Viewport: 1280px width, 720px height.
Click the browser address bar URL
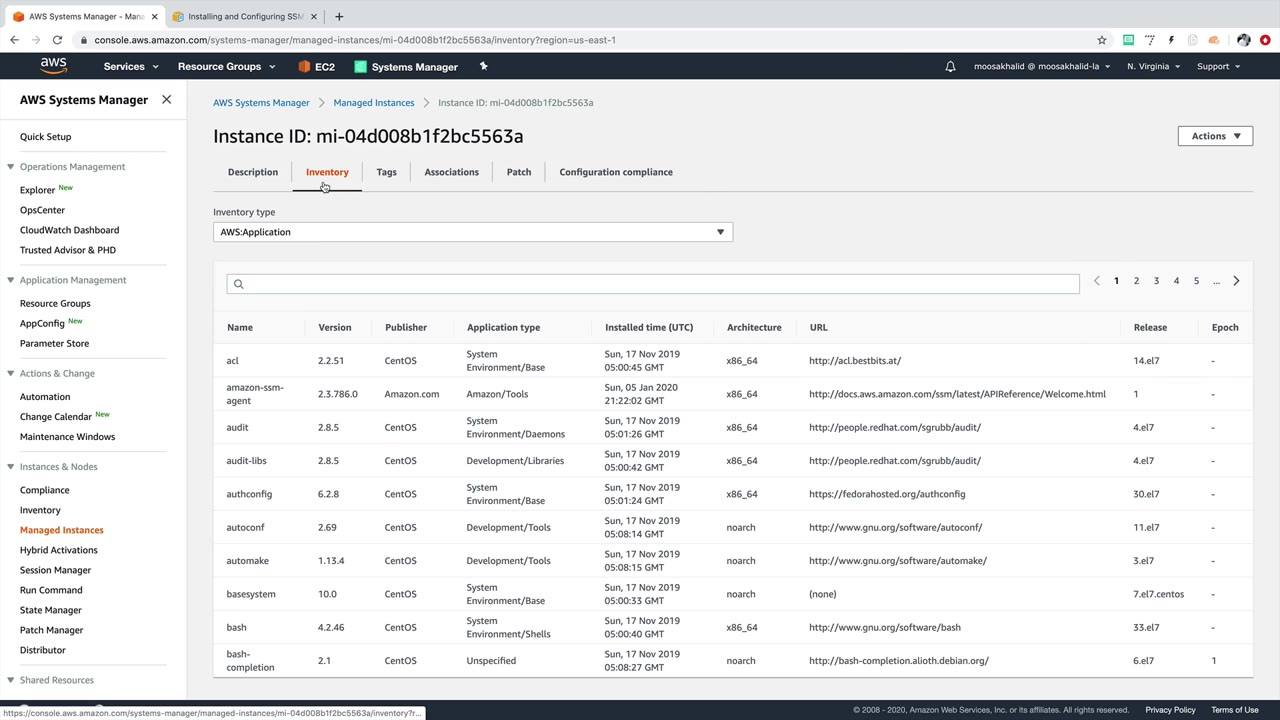(x=355, y=40)
